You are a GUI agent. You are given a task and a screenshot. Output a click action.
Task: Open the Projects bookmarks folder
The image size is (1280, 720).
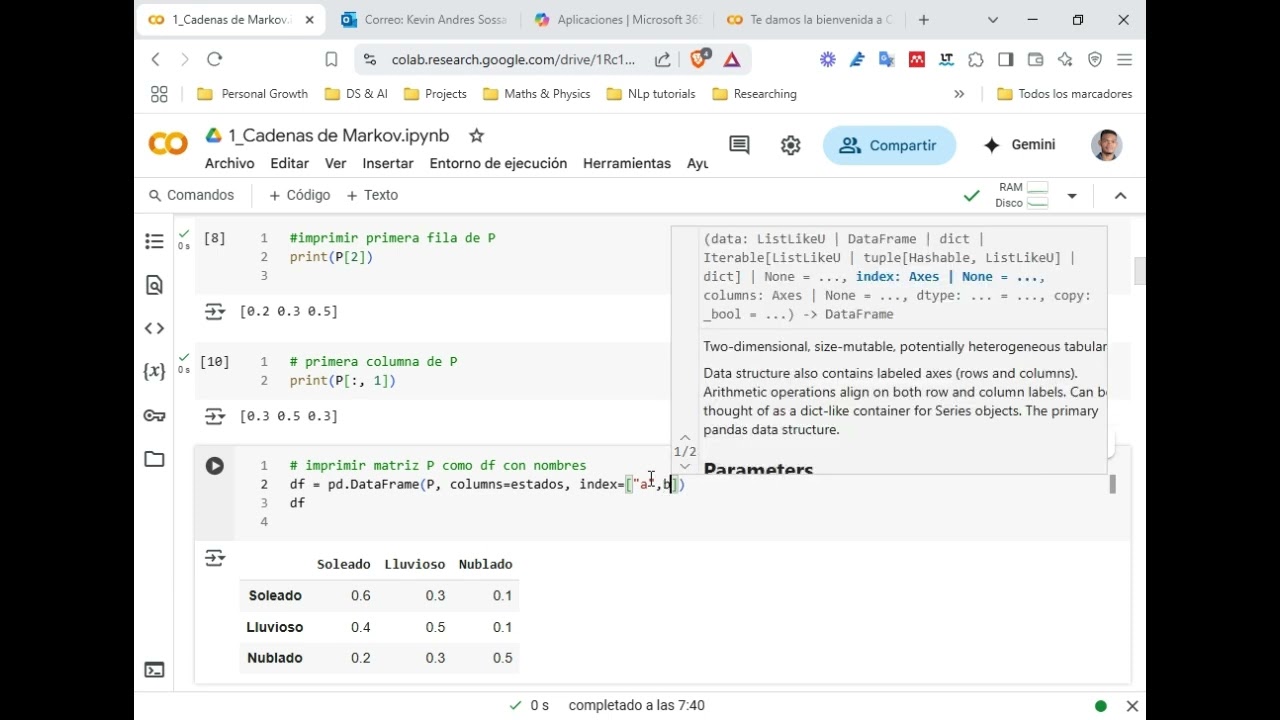(435, 94)
